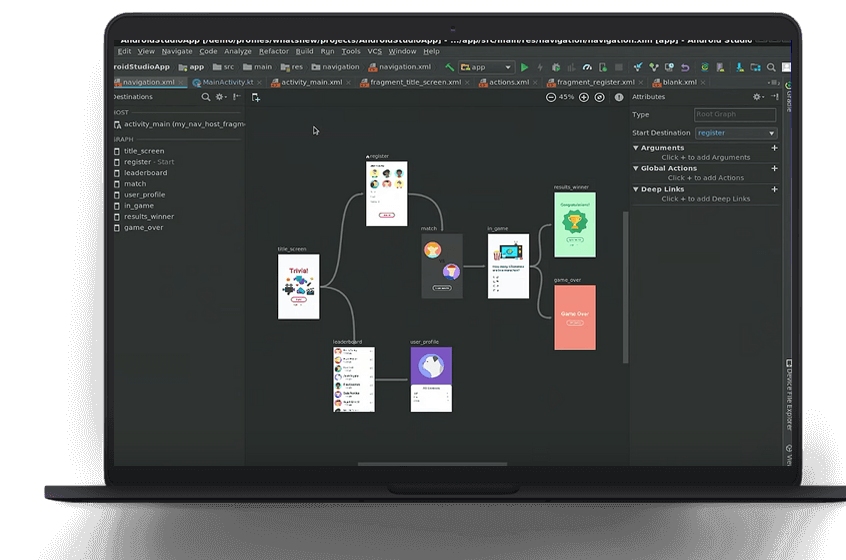Select the game_over destination thumbnail in graph

click(x=575, y=317)
